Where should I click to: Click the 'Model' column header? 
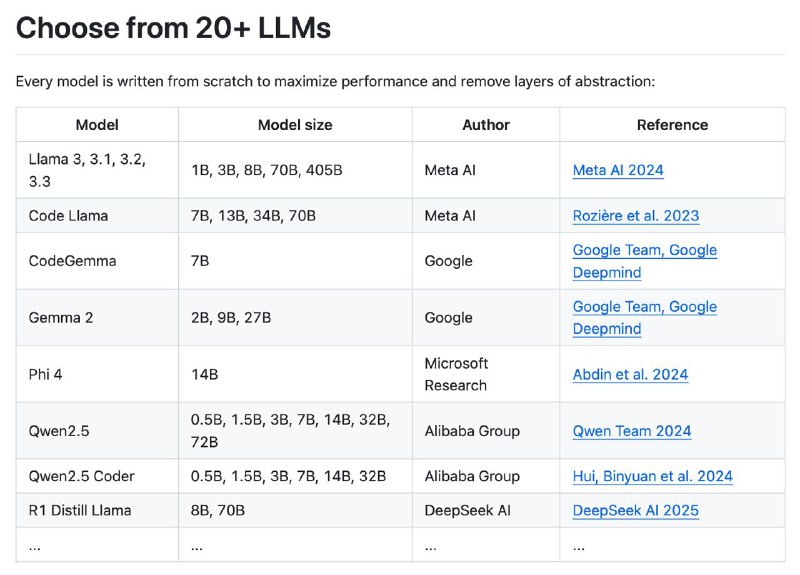97,125
